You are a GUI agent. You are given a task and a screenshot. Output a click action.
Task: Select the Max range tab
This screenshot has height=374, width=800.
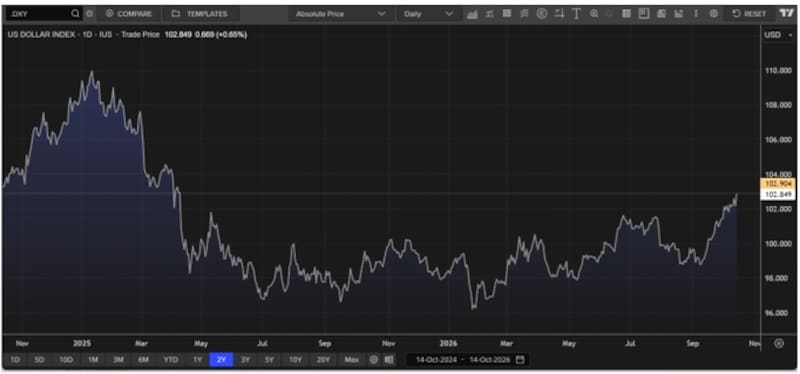(351, 360)
